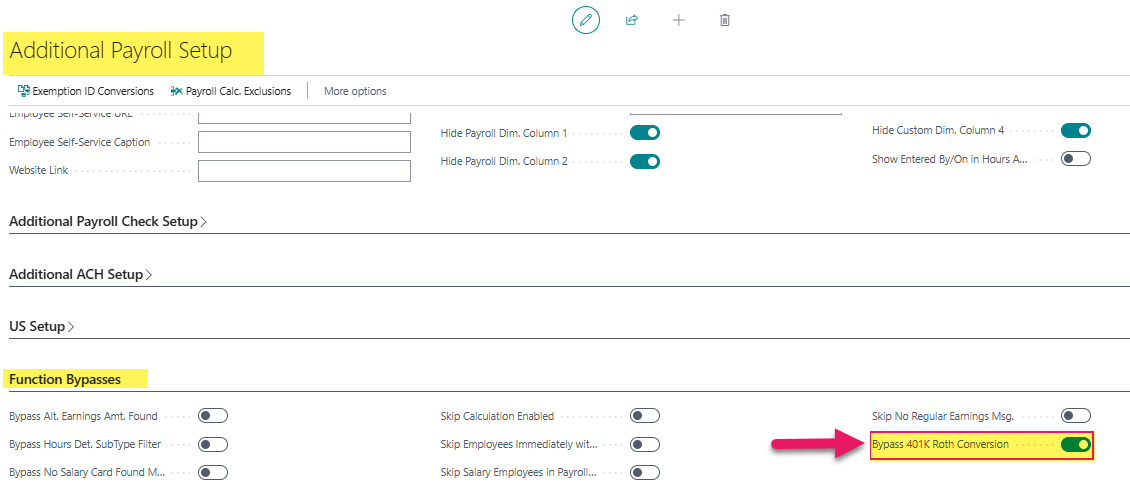Click the trash delete icon
1130x490 pixels.
click(725, 20)
